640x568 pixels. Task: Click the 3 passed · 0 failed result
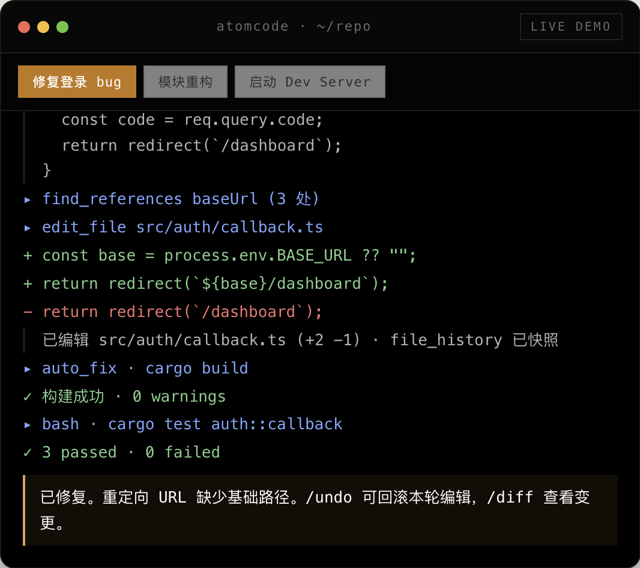pos(131,452)
